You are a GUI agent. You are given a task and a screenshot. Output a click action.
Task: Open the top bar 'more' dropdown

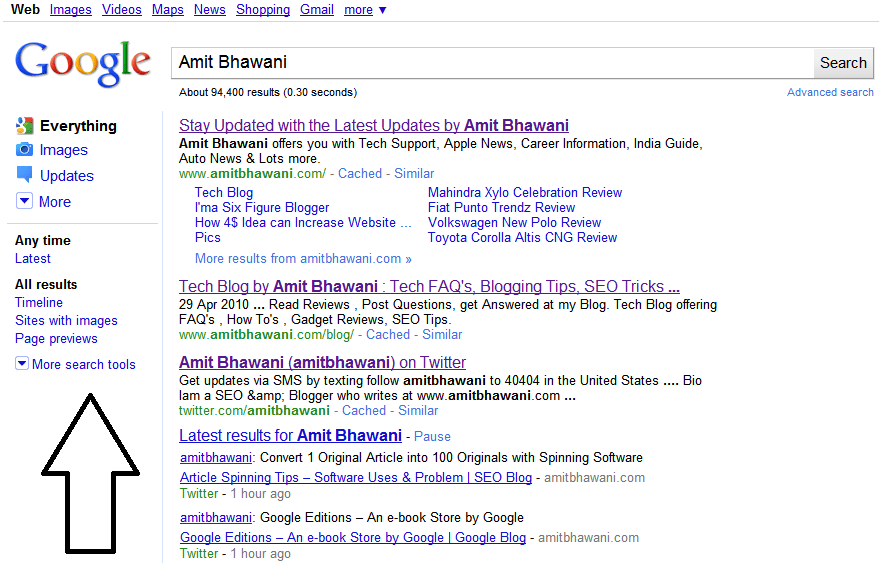pos(365,10)
